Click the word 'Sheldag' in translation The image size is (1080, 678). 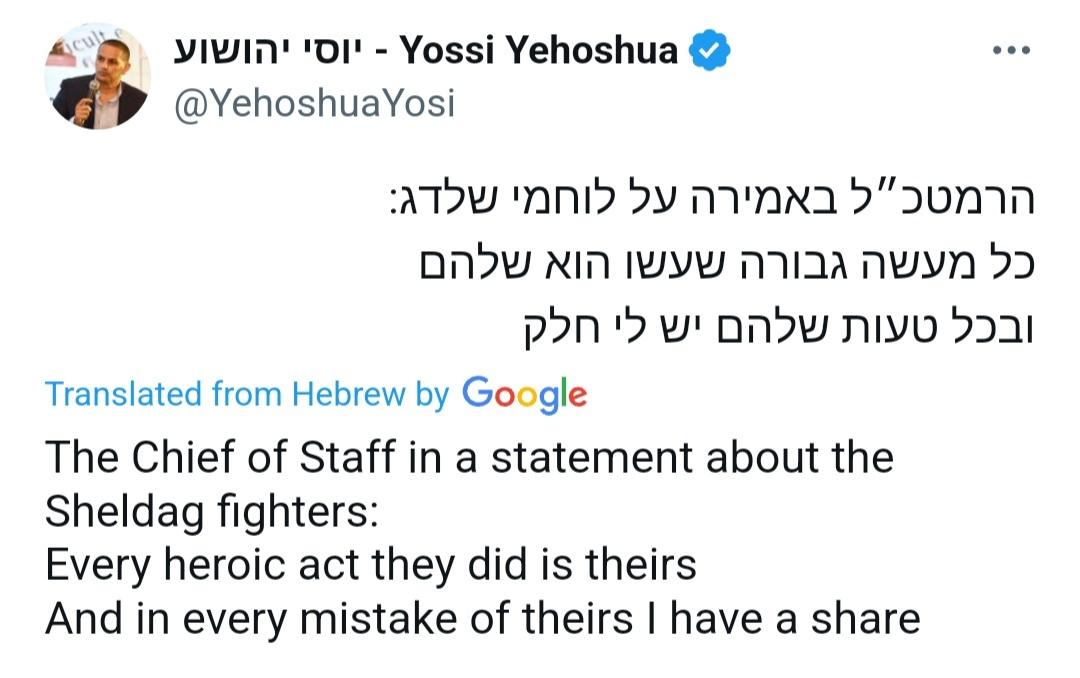tap(125, 512)
